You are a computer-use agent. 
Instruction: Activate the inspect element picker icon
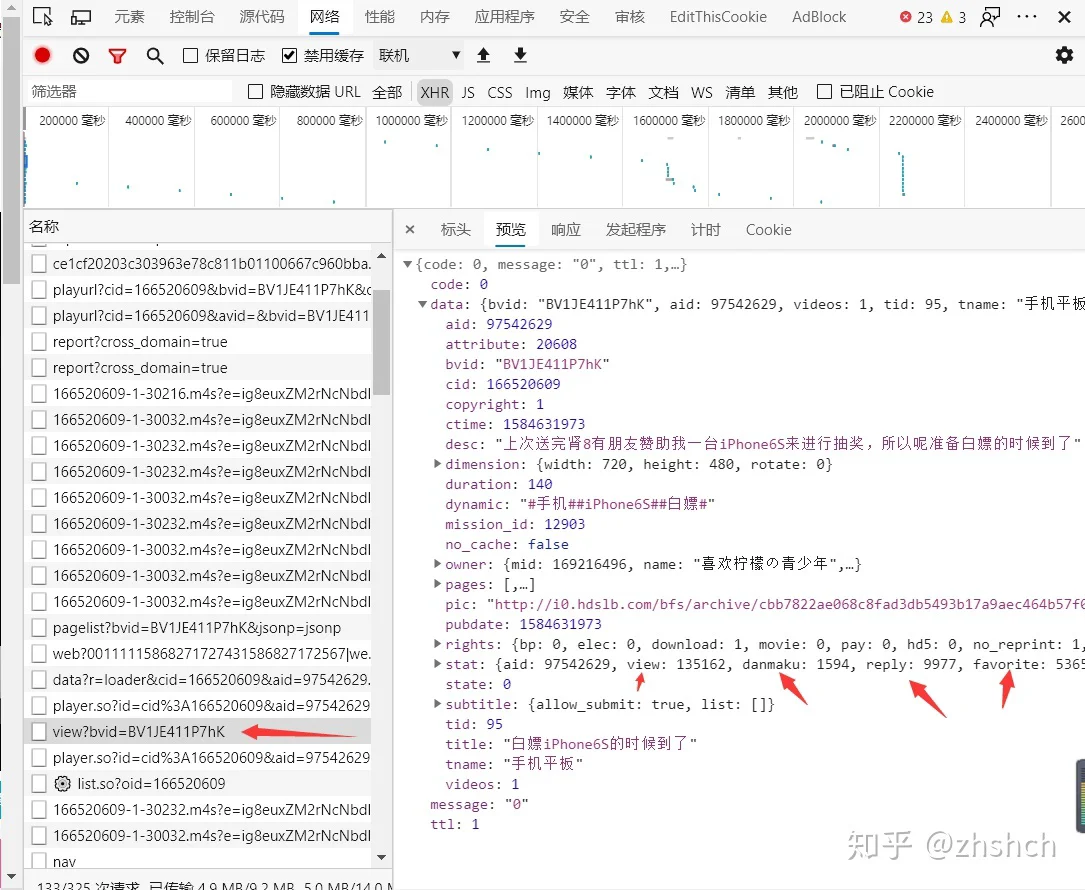pos(42,17)
